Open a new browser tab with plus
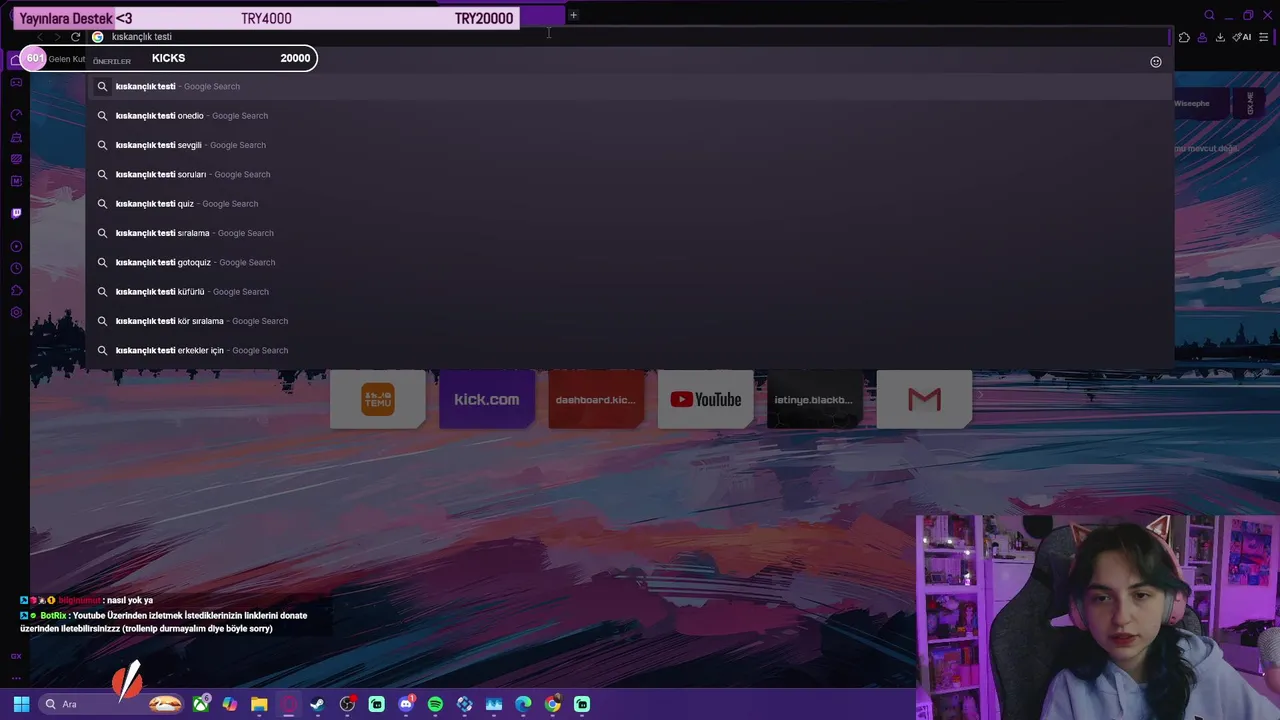The width and height of the screenshot is (1280, 720). pyautogui.click(x=573, y=15)
